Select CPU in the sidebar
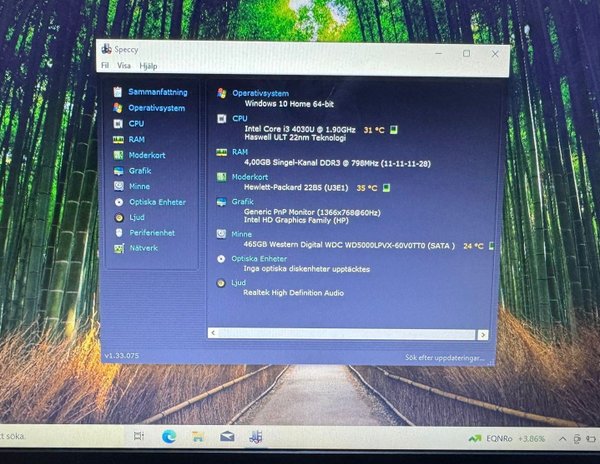Viewport: 600px width, 464px height. point(136,124)
